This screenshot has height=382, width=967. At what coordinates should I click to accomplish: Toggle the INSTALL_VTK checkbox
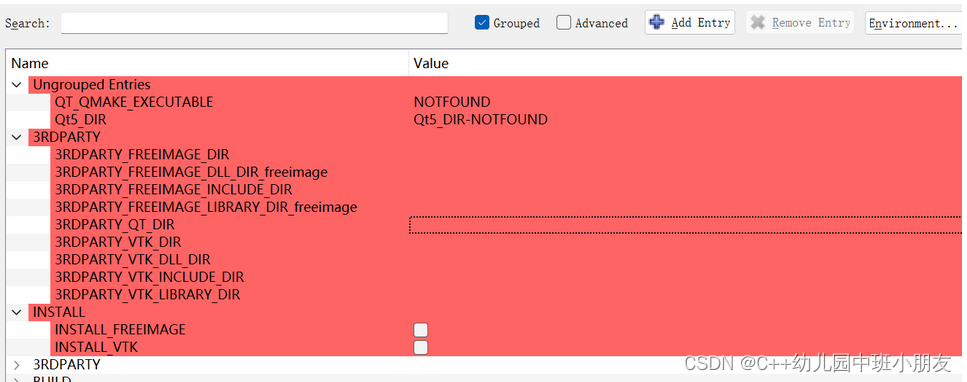(421, 347)
